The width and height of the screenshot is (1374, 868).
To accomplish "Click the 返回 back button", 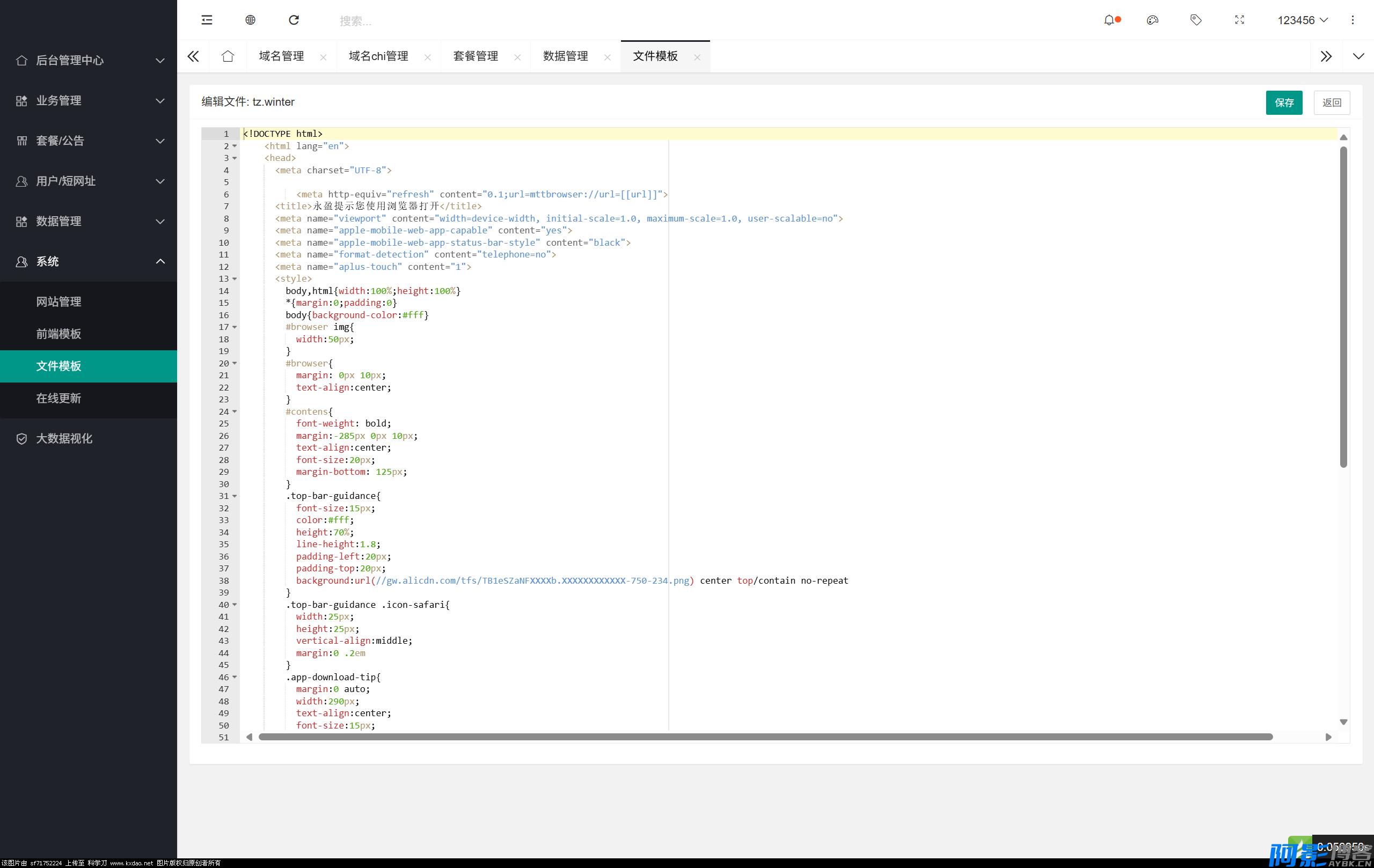I will pos(1331,102).
